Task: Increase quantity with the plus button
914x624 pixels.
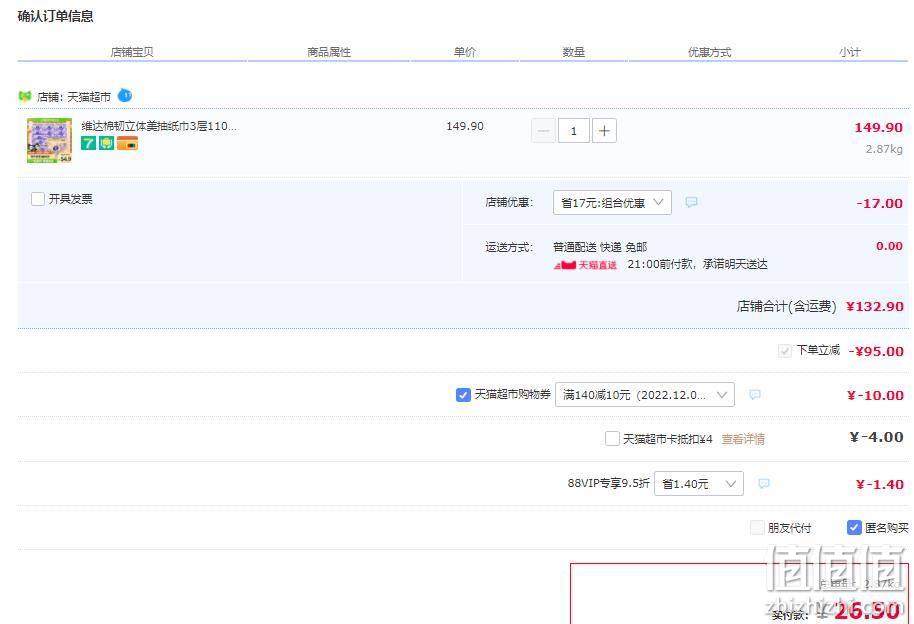Action: coord(604,131)
